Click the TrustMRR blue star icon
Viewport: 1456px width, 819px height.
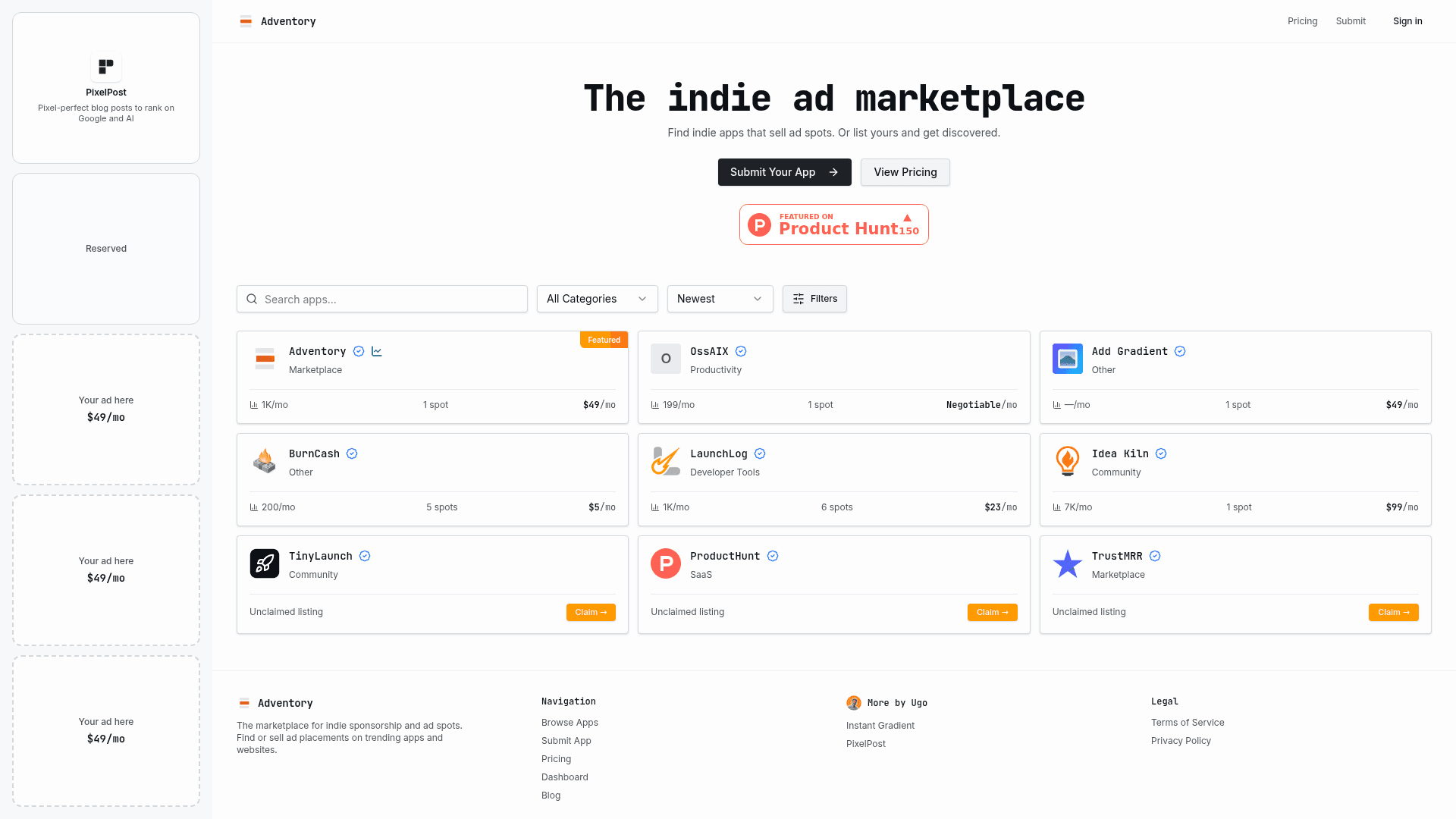pos(1067,563)
